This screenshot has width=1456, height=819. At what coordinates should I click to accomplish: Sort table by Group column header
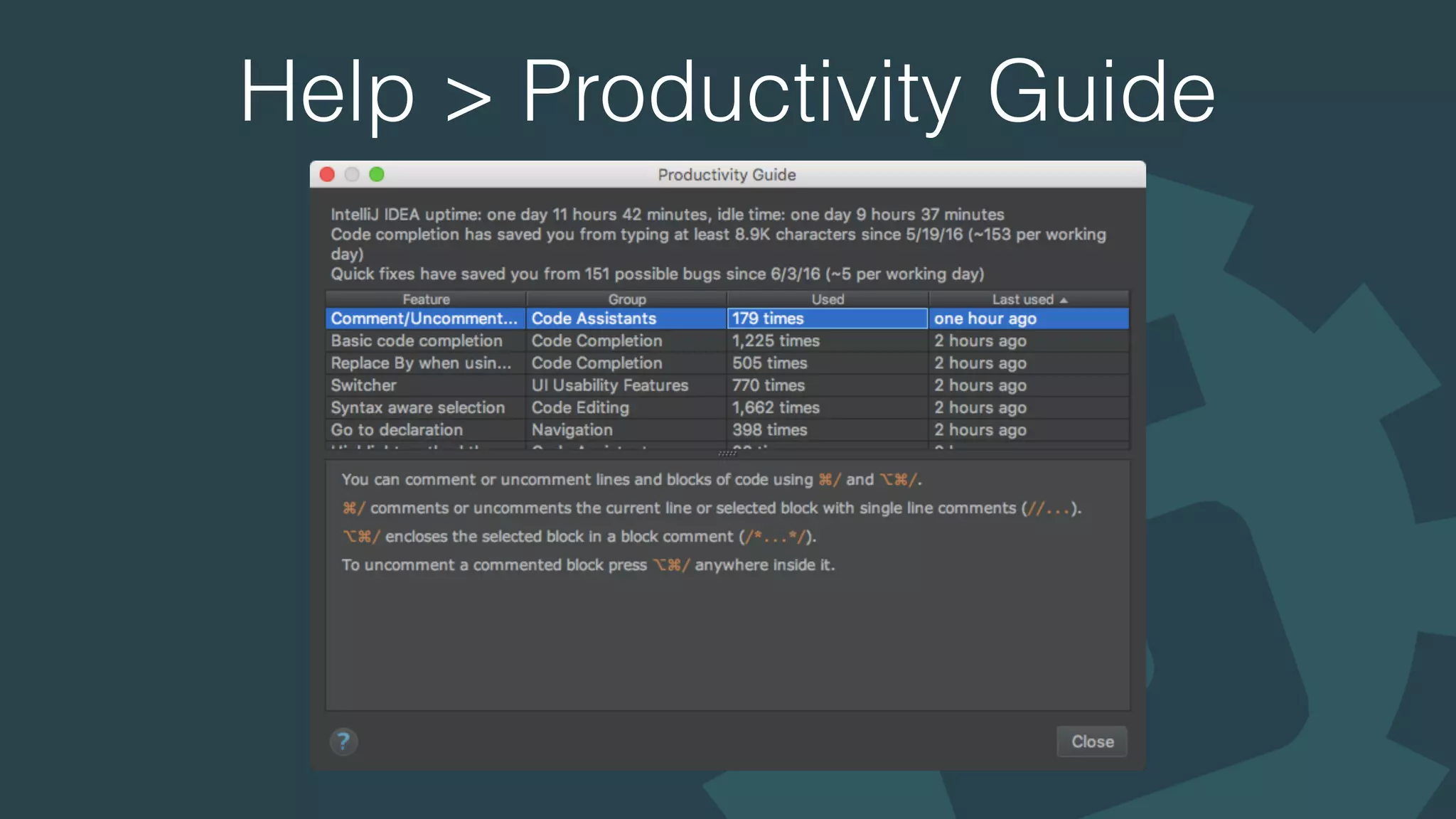click(x=626, y=299)
